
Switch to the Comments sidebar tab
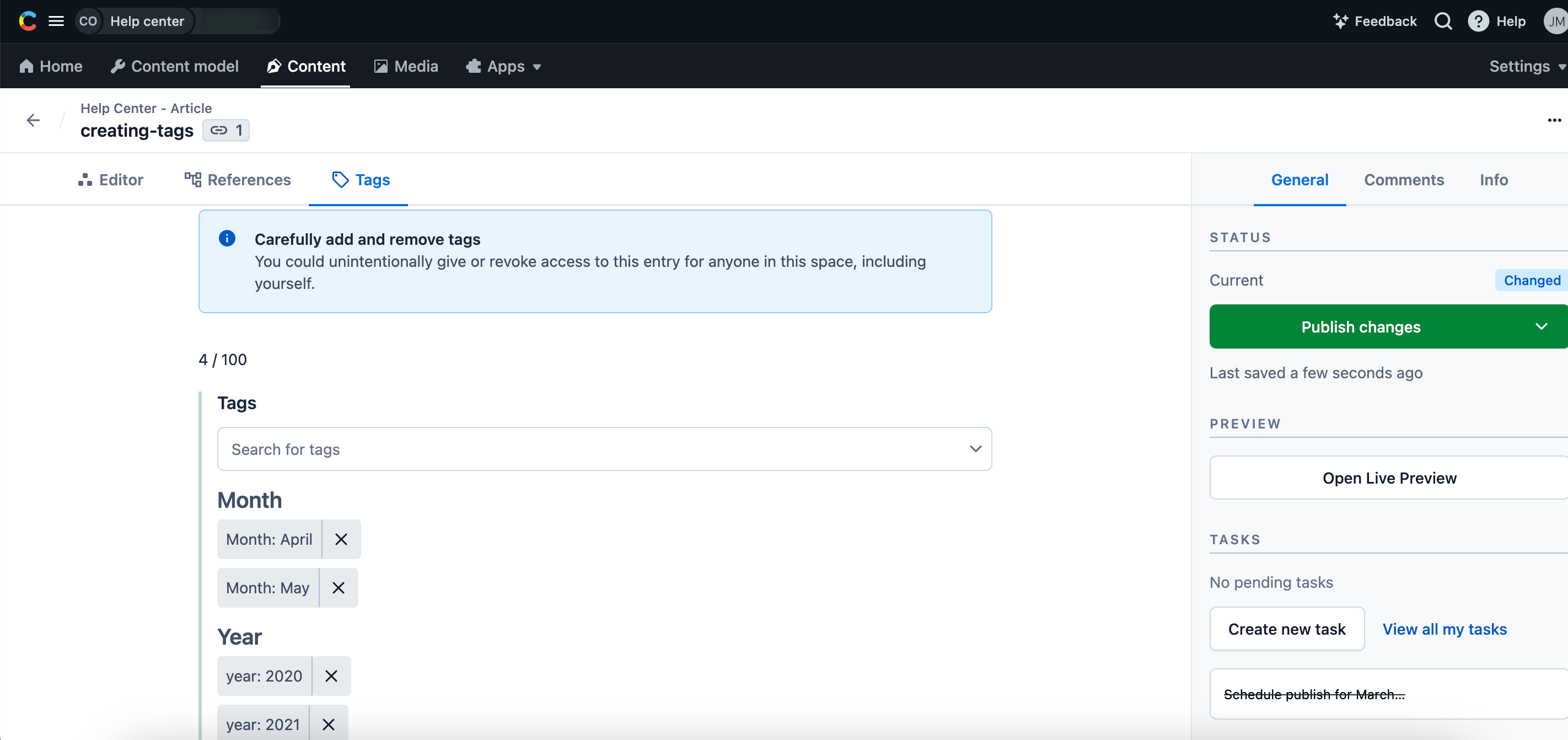pos(1404,180)
